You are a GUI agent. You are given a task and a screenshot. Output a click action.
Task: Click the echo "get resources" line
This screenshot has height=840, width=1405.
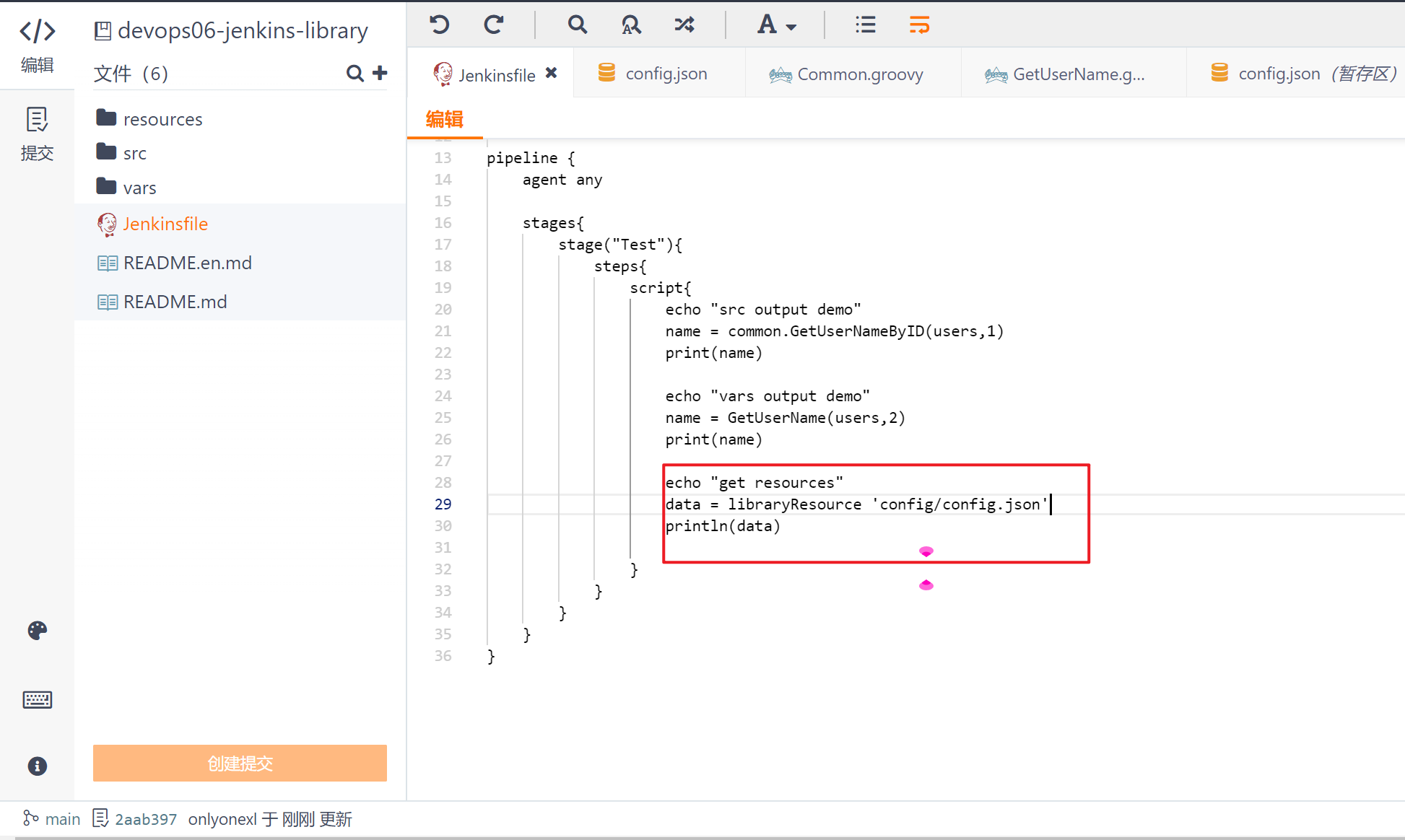coord(754,483)
